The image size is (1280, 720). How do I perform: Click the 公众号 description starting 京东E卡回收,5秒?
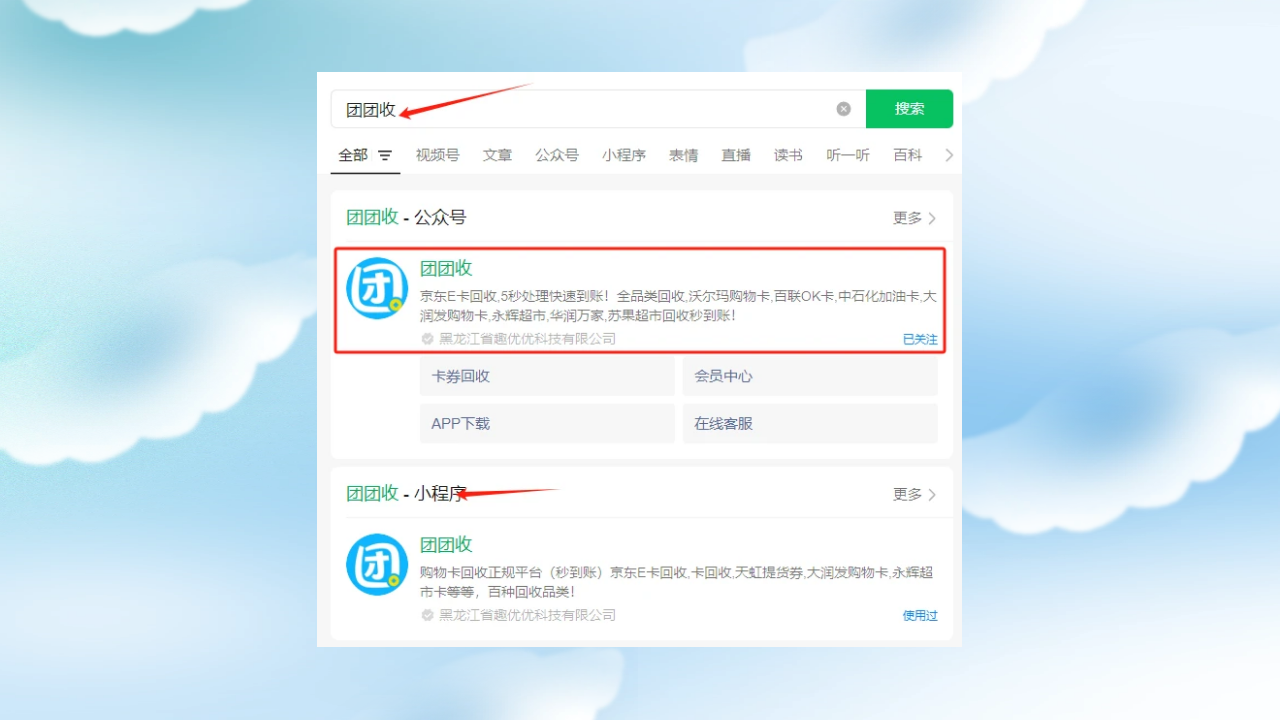[678, 306]
